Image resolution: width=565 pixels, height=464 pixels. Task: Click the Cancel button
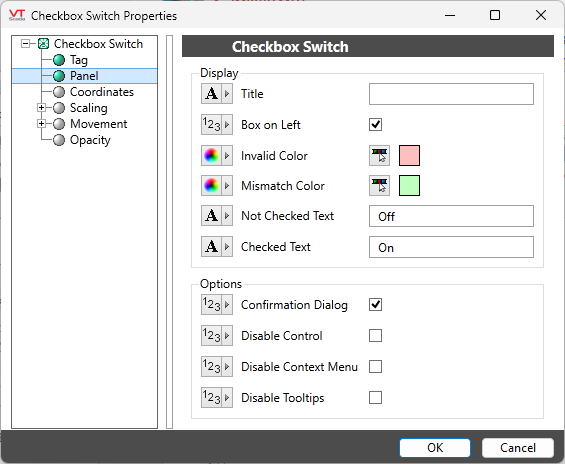point(518,447)
